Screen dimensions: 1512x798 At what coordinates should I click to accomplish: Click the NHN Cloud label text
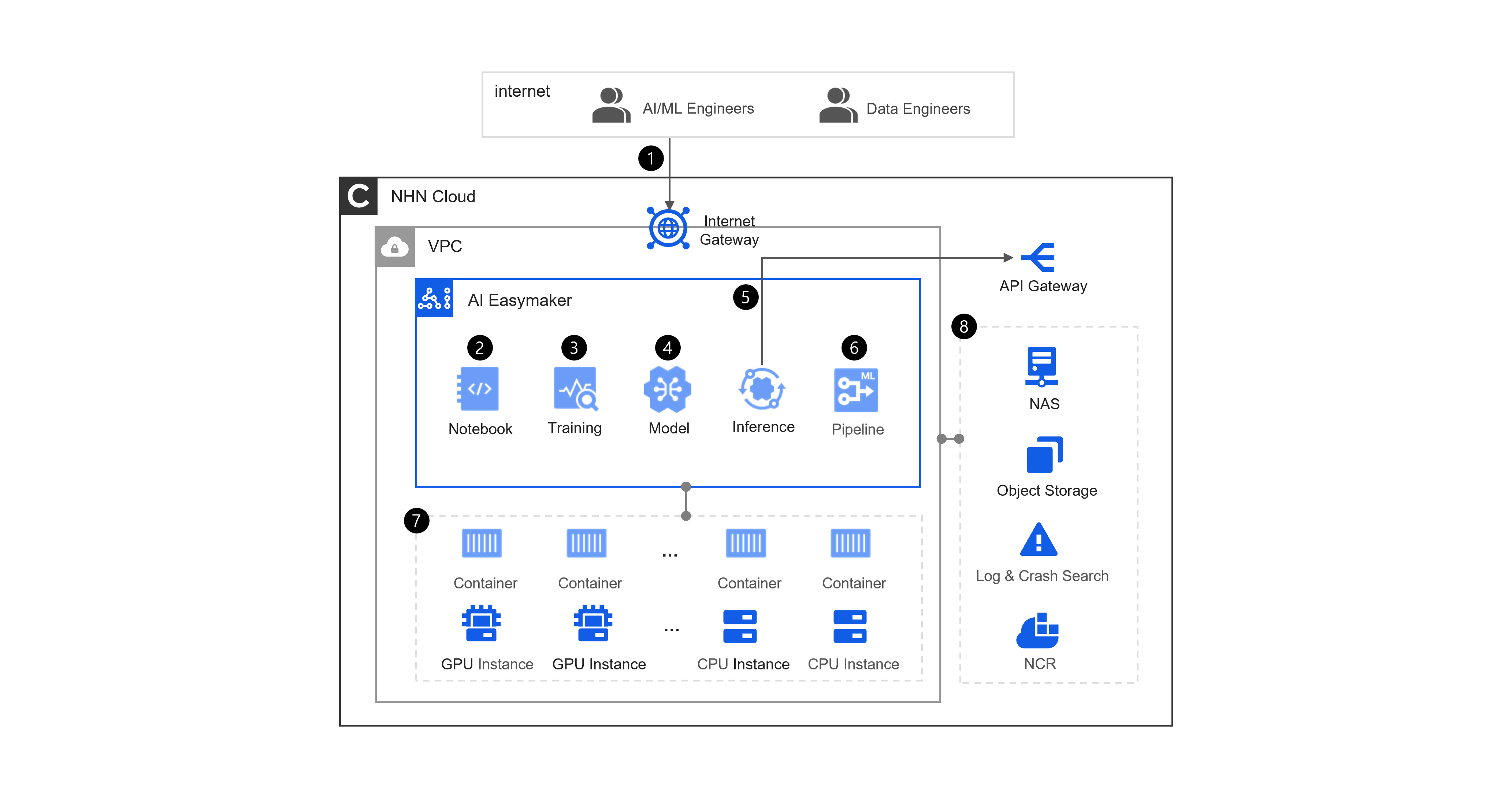pos(432,197)
